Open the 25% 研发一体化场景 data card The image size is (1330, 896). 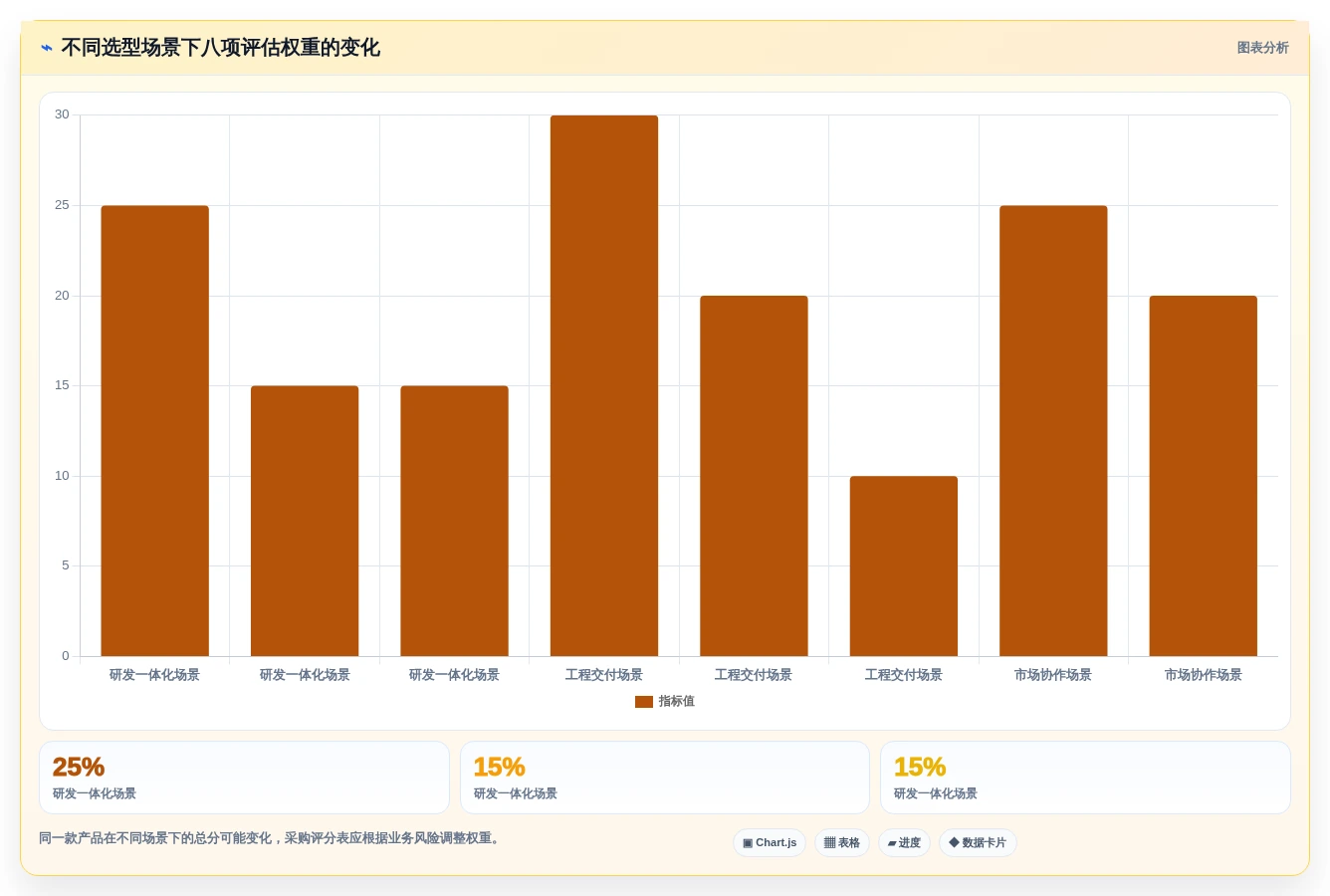[244, 778]
